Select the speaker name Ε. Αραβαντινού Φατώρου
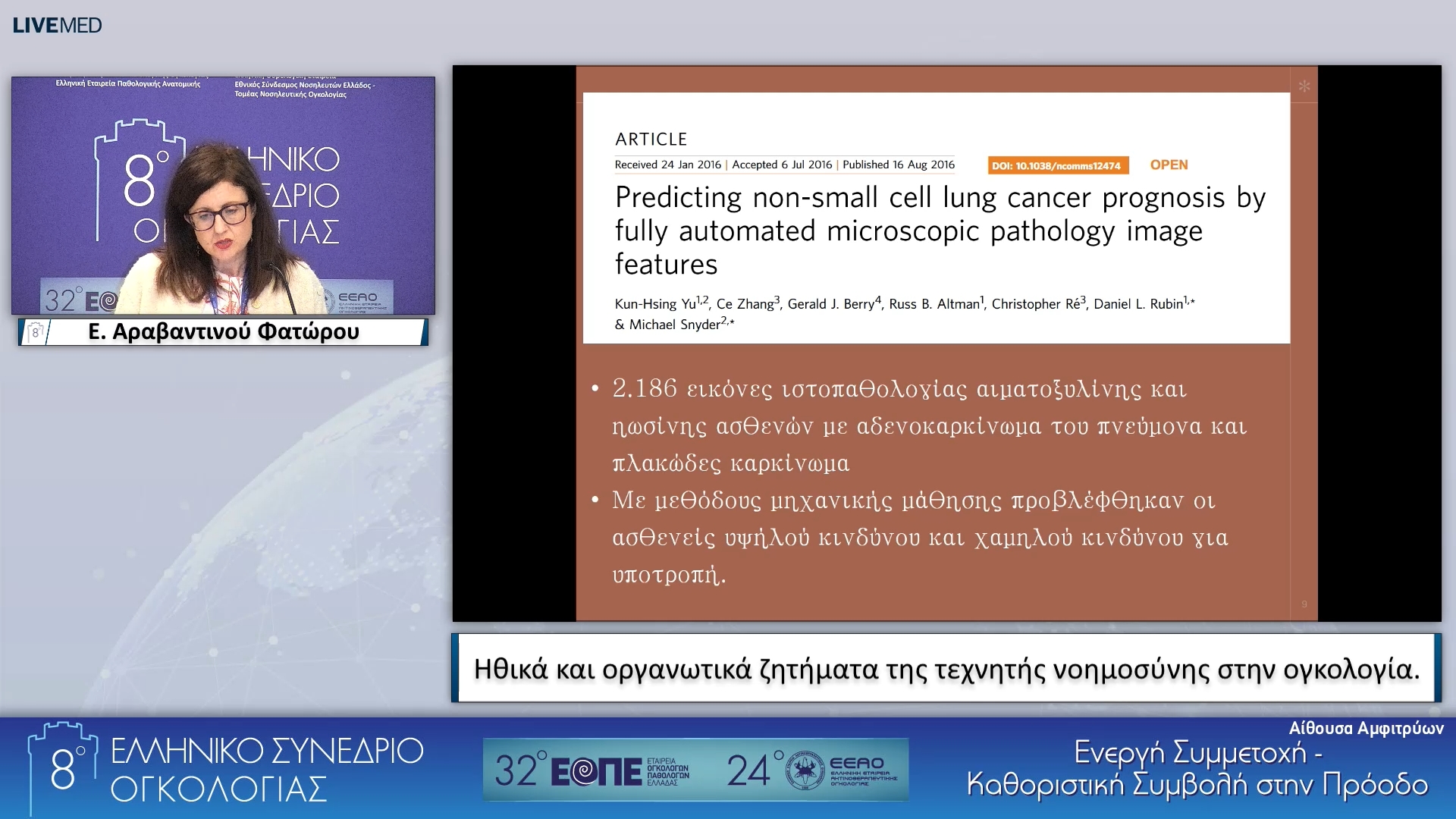Screen dimensions: 1456x819 pos(224,332)
